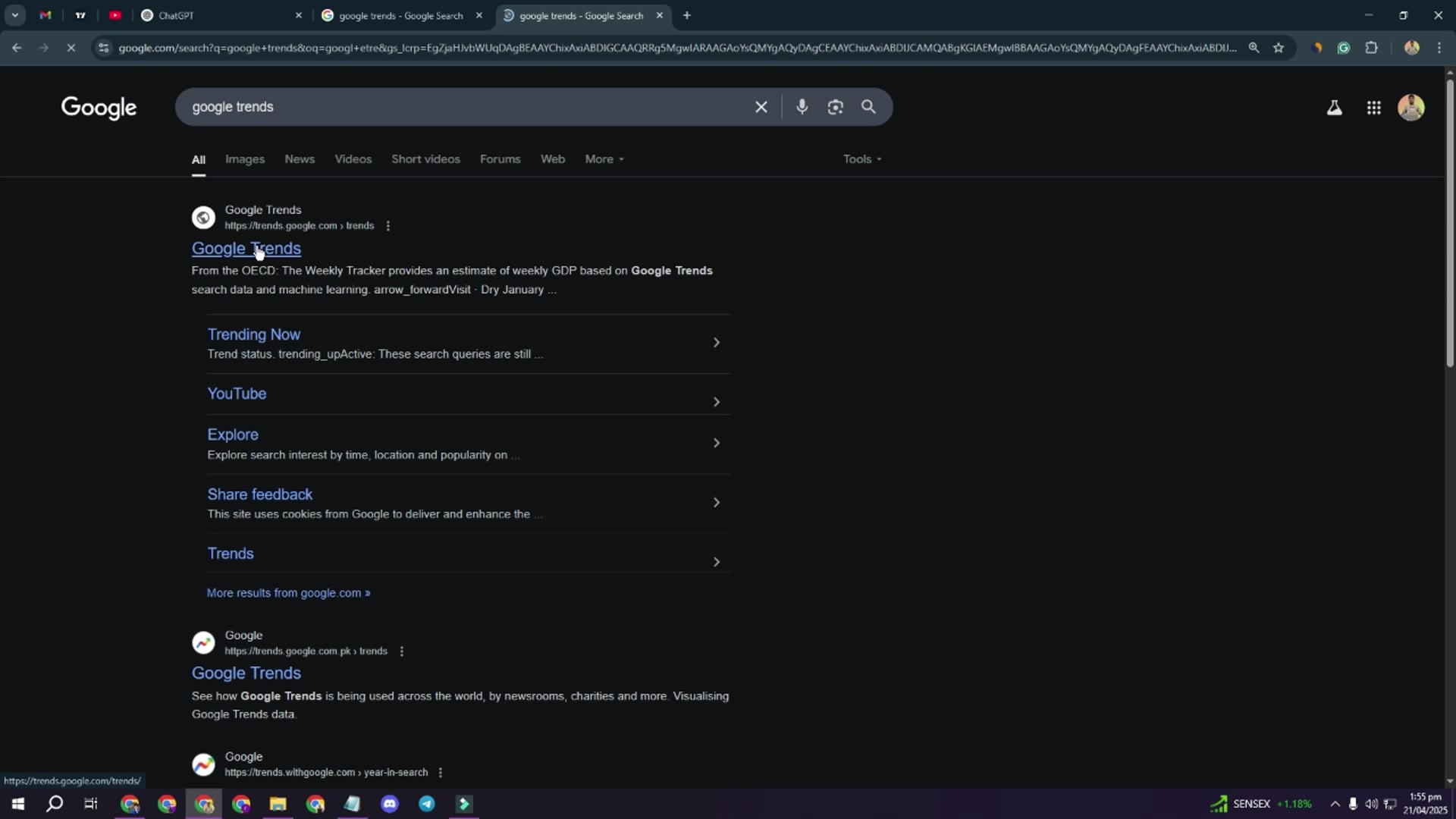
Task: Clear the search box with the X icon
Action: pos(761,107)
